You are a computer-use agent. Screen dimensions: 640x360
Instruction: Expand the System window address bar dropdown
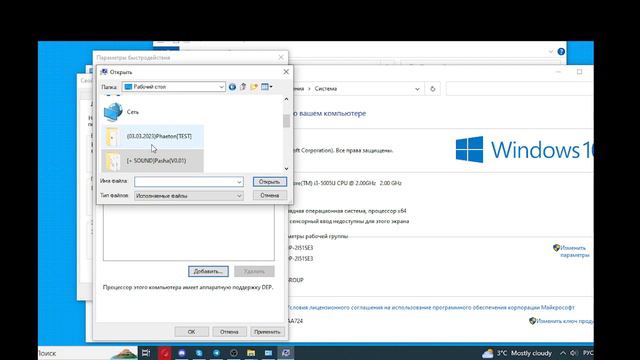coord(417,89)
